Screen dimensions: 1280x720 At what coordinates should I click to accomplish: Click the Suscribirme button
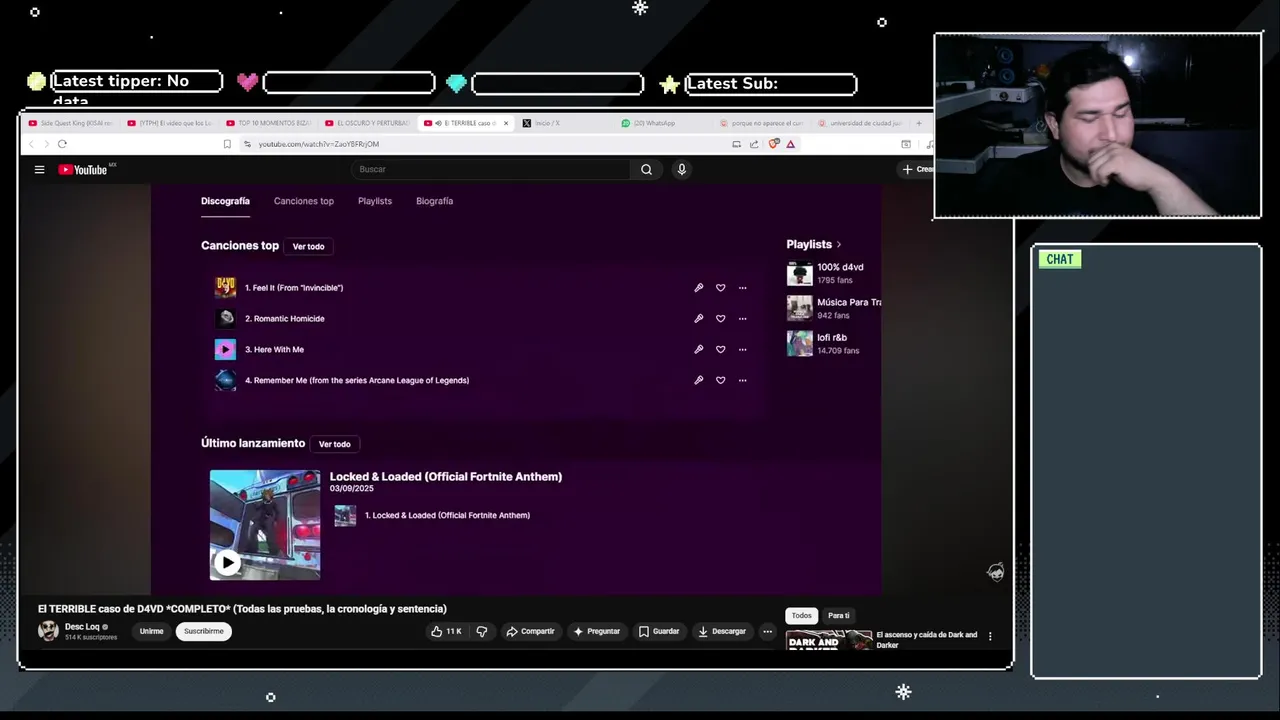pyautogui.click(x=204, y=631)
